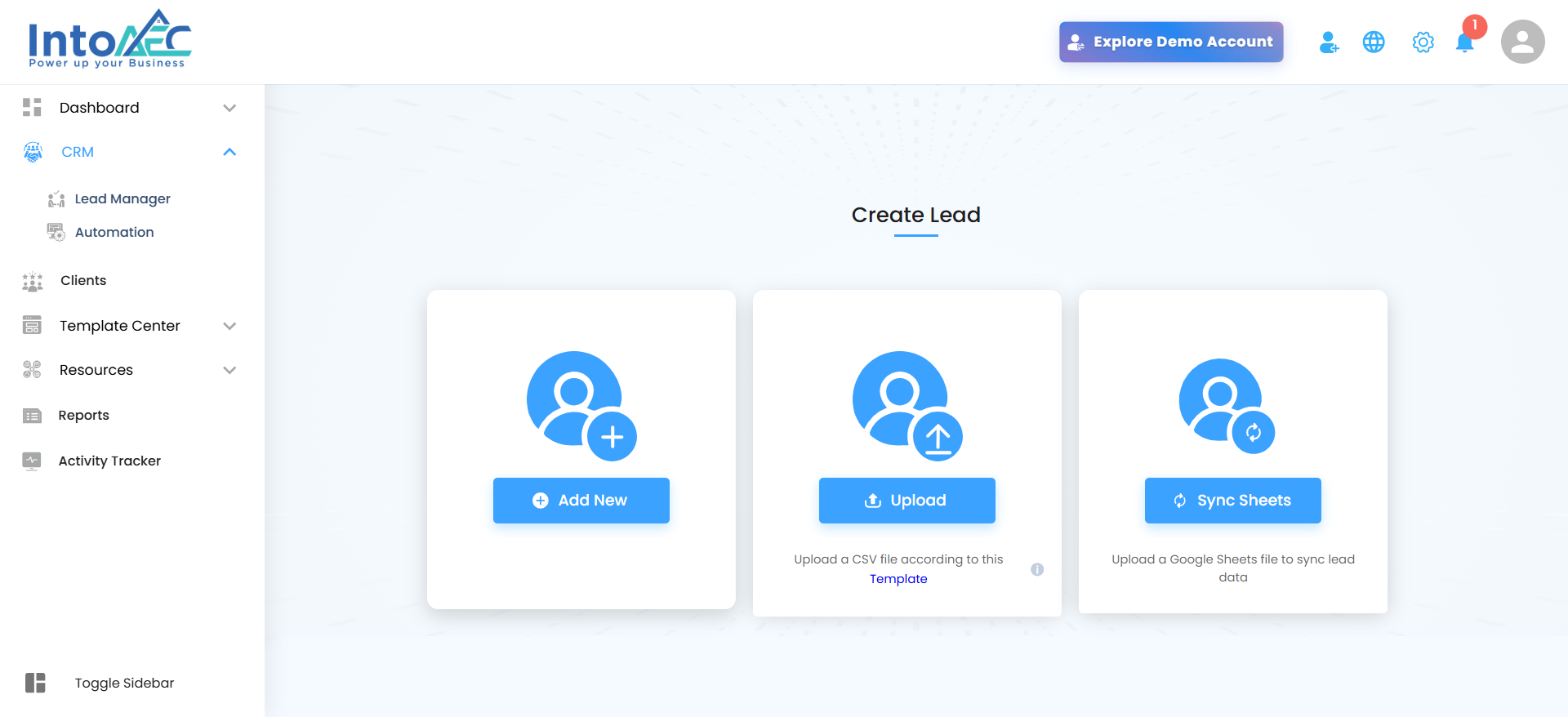Click the Reports icon
Screen dimensions: 1568x717
pos(32,416)
